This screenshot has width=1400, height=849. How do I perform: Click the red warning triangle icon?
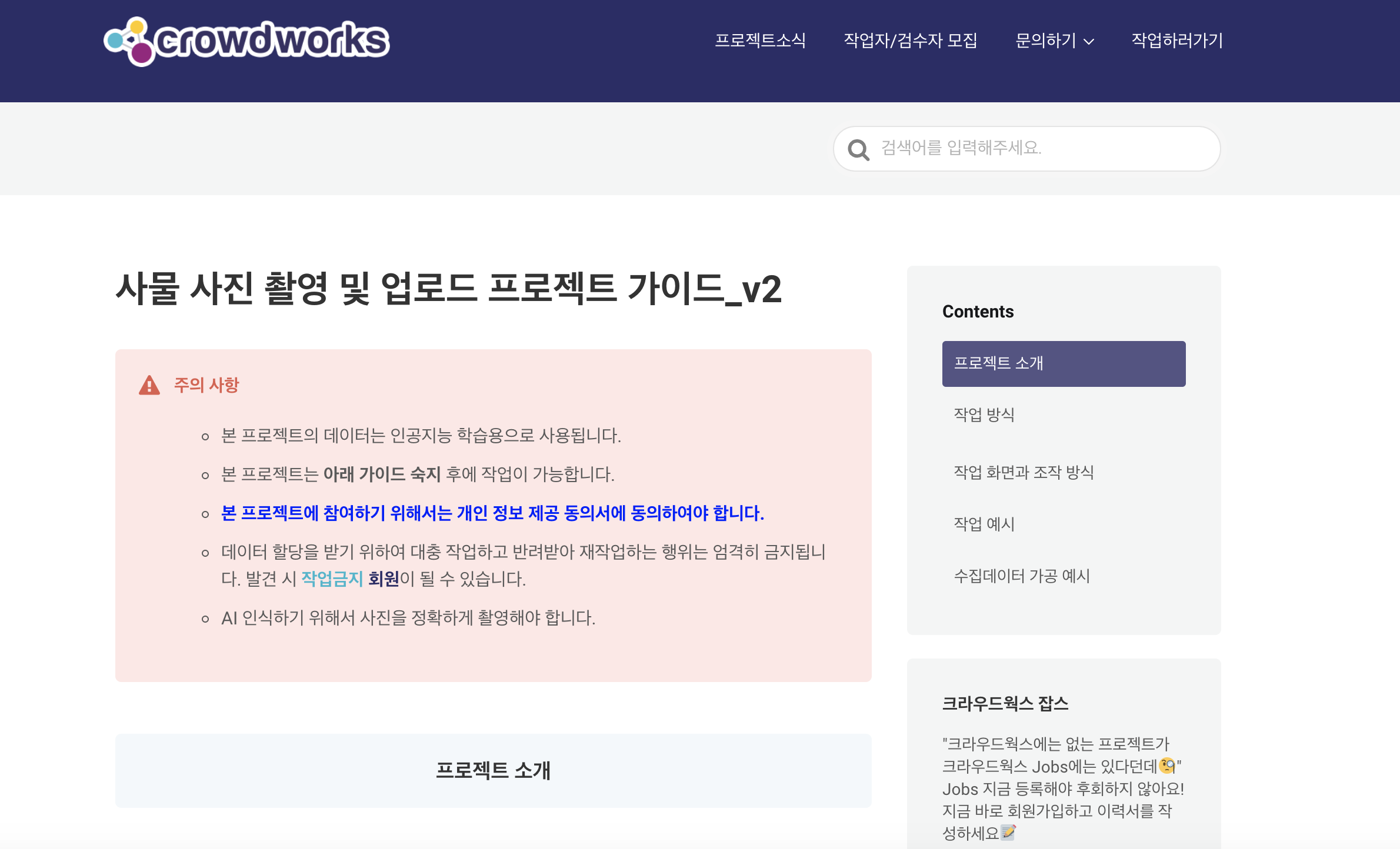(149, 385)
